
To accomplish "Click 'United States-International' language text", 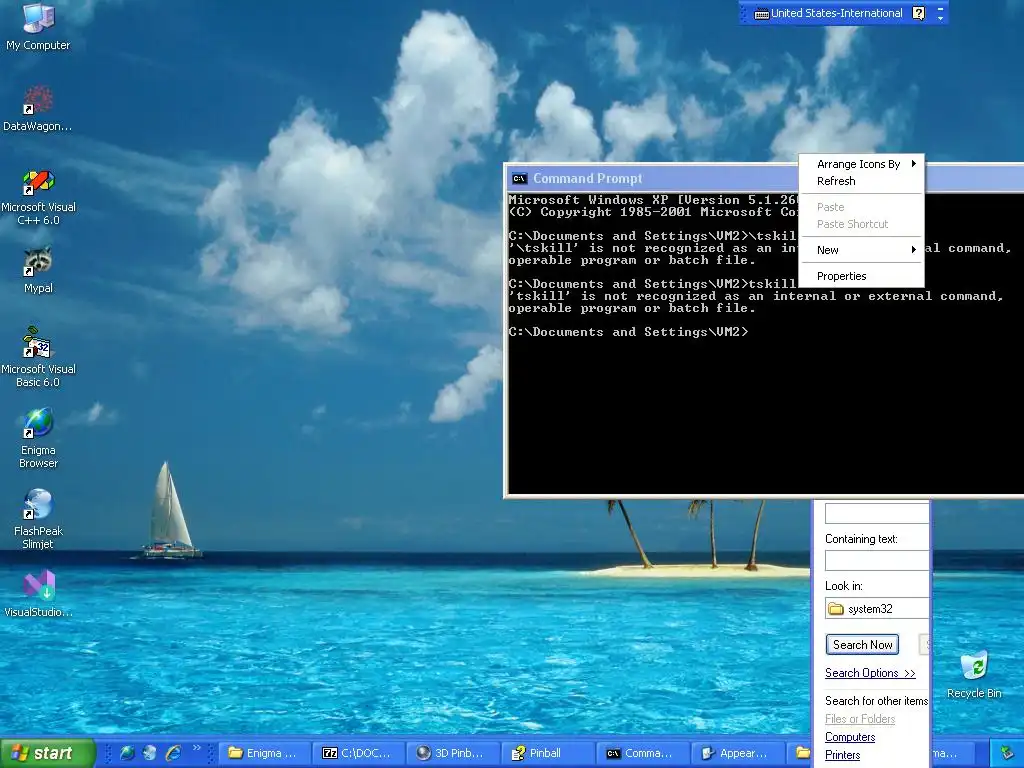I will pyautogui.click(x=836, y=13).
